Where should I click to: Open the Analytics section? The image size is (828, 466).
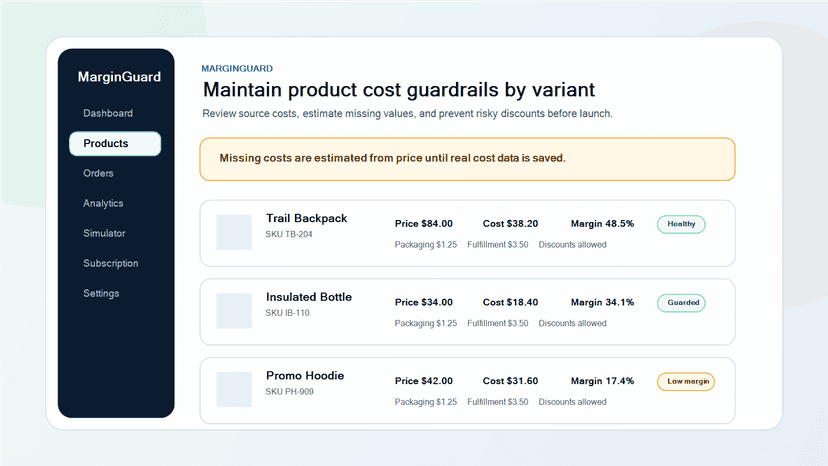[103, 203]
